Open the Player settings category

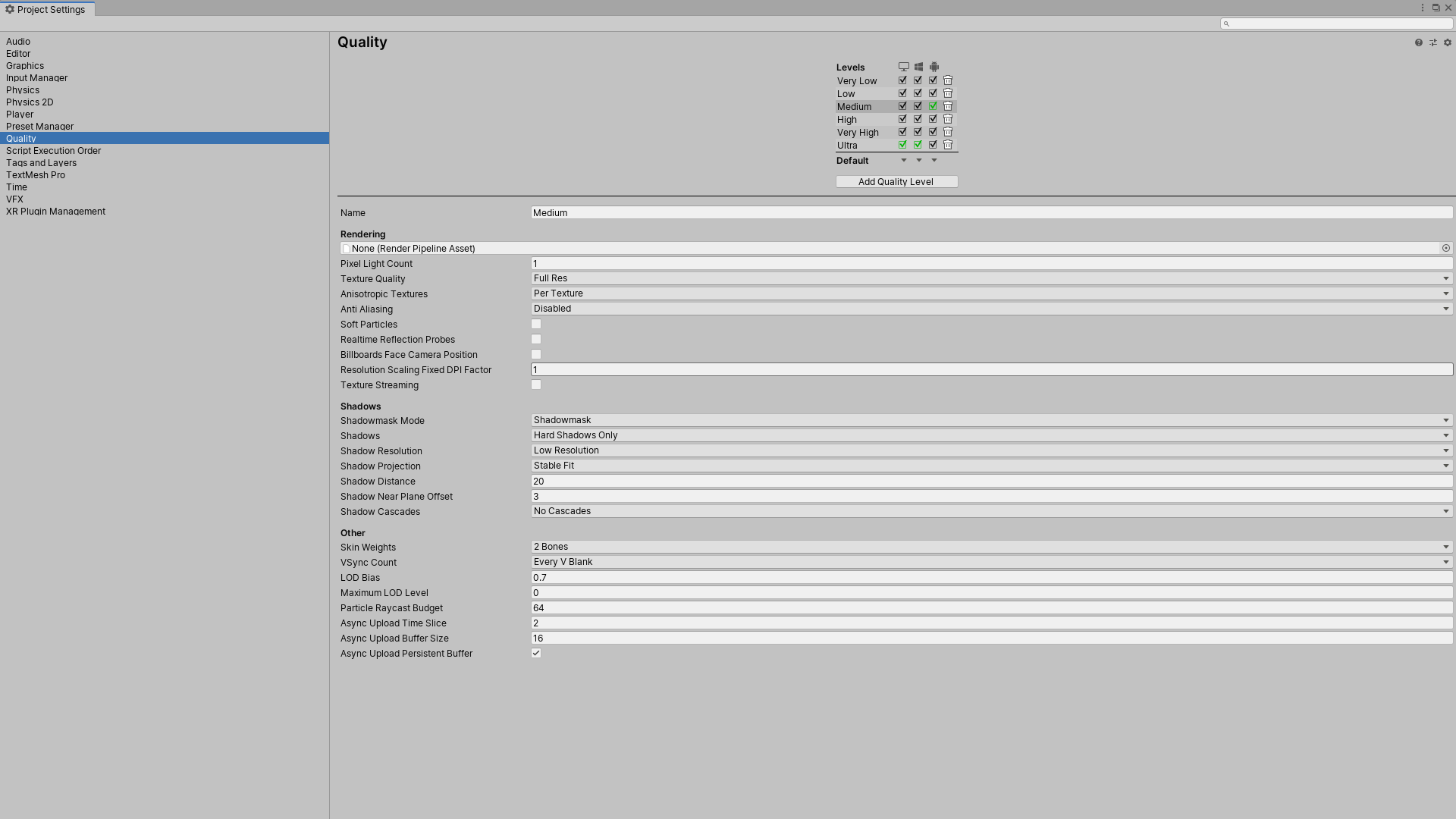coord(20,115)
